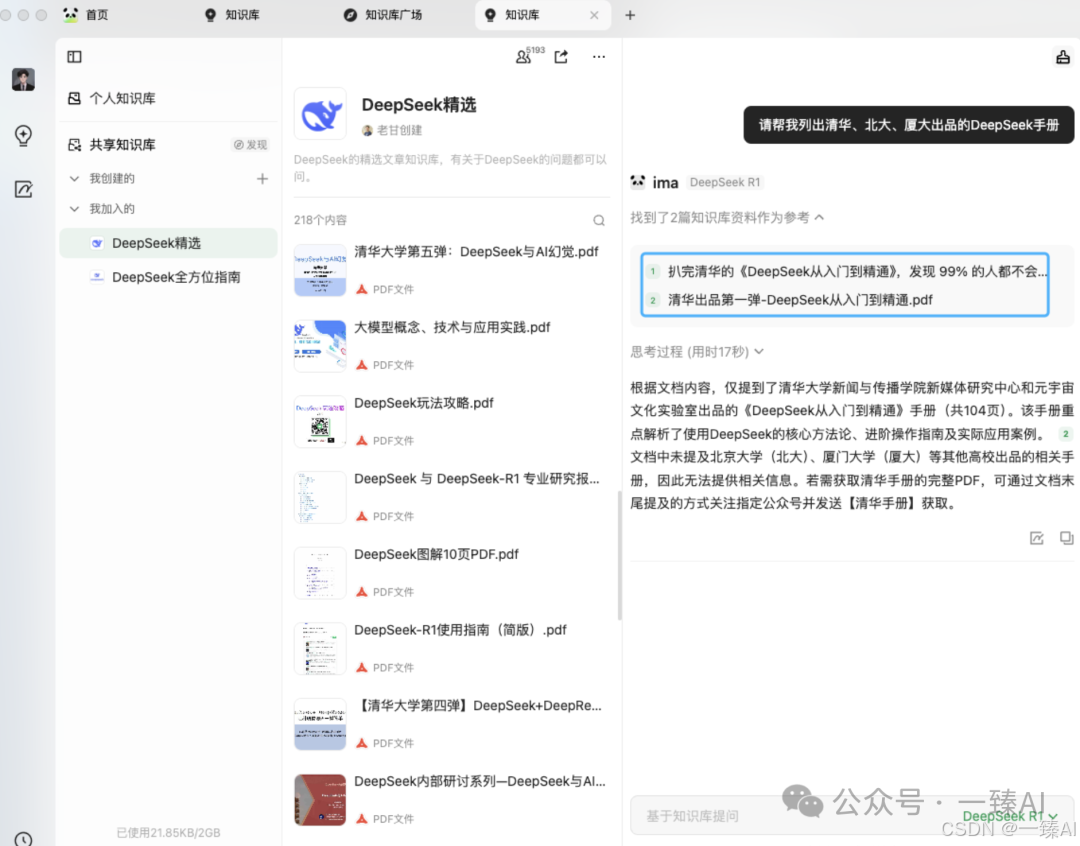Open a new tab with plus button
The image size is (1080, 846).
(630, 15)
